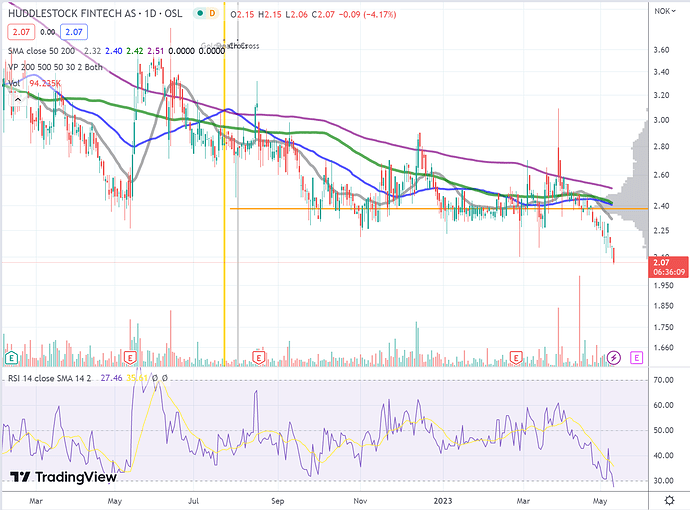Viewport: 690px width, 510px height.
Task: Click the 2.40 blue SMA value in legend
Action: pos(114,51)
